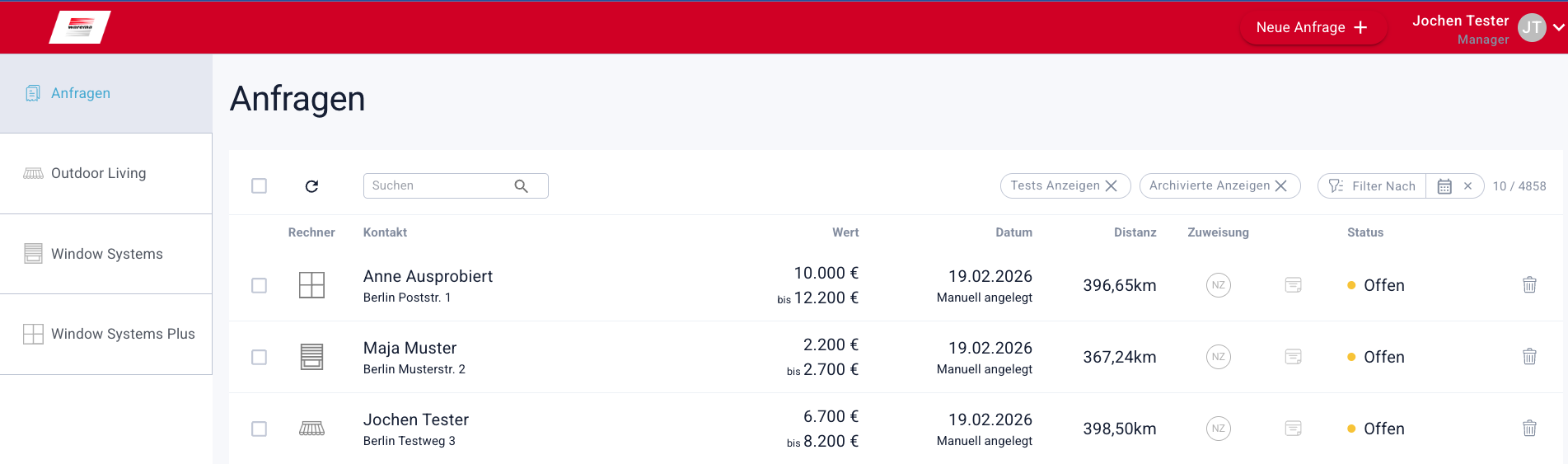Tick the select-all checkbox in toolbar

[x=259, y=186]
